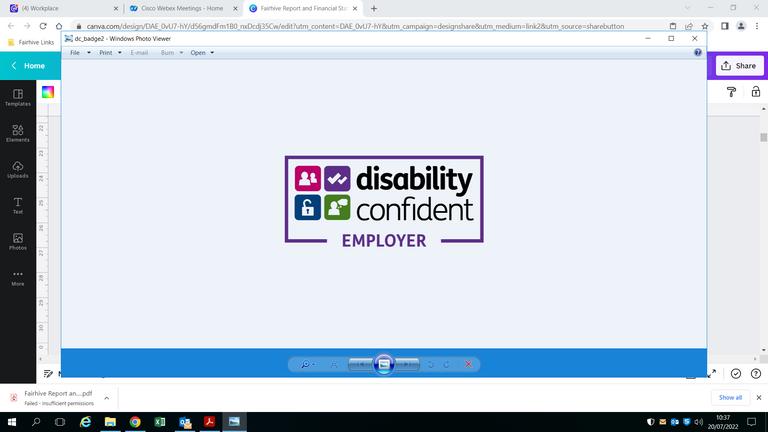The width and height of the screenshot is (768, 432).
Task: Click the canva.com address bar
Action: pos(355,26)
